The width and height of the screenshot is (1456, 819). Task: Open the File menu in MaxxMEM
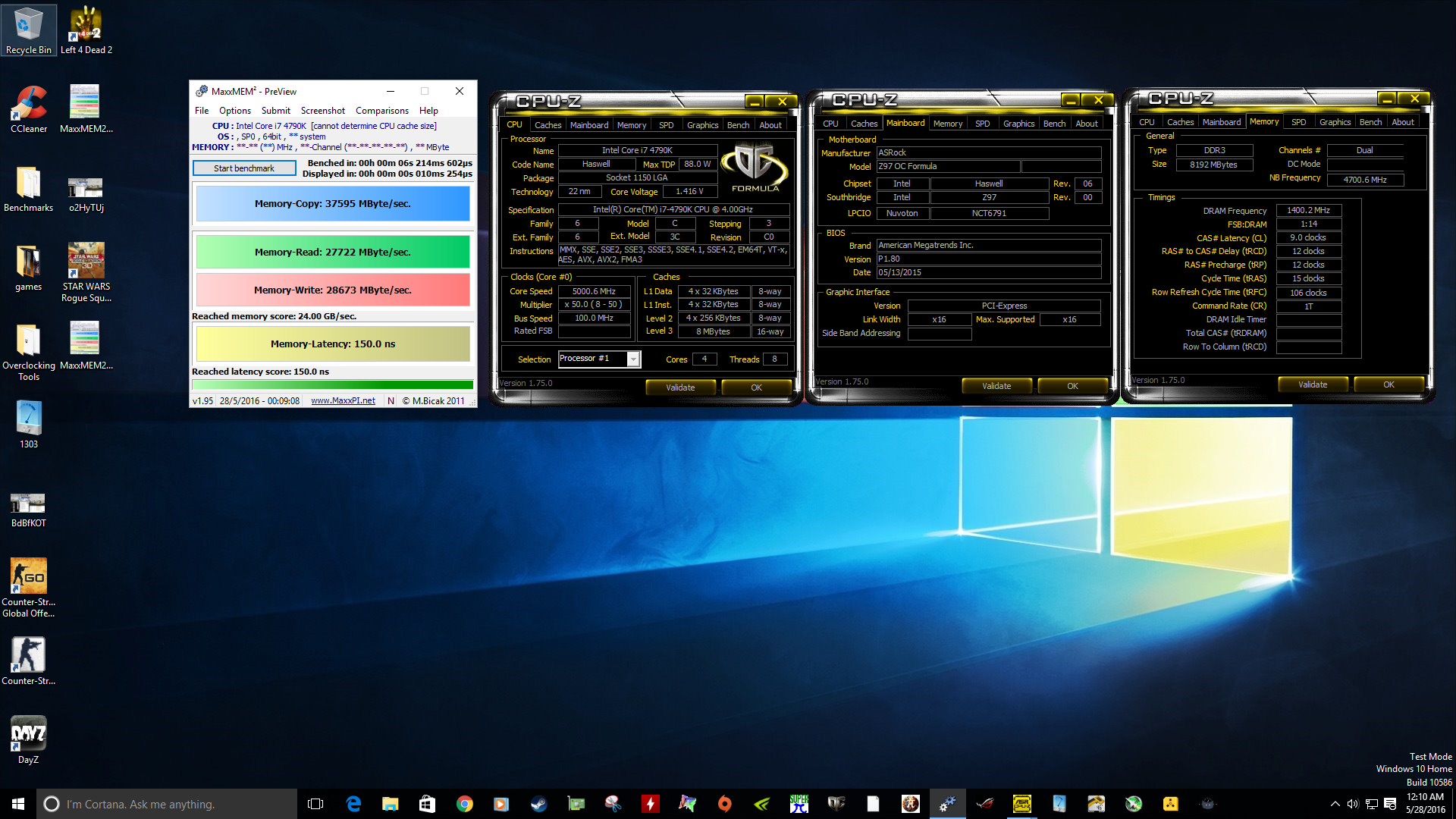point(202,111)
